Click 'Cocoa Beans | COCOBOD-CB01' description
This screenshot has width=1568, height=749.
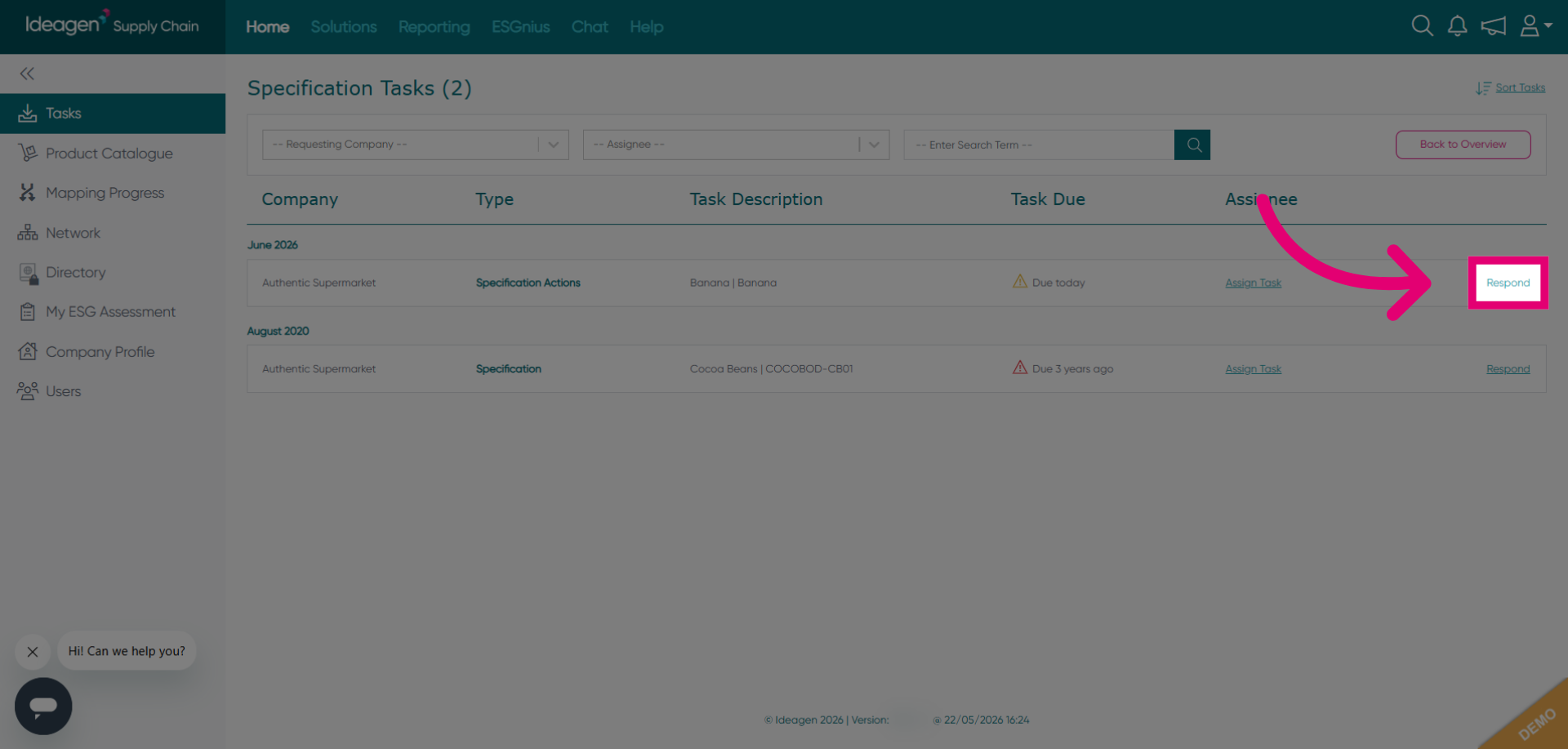coord(772,369)
